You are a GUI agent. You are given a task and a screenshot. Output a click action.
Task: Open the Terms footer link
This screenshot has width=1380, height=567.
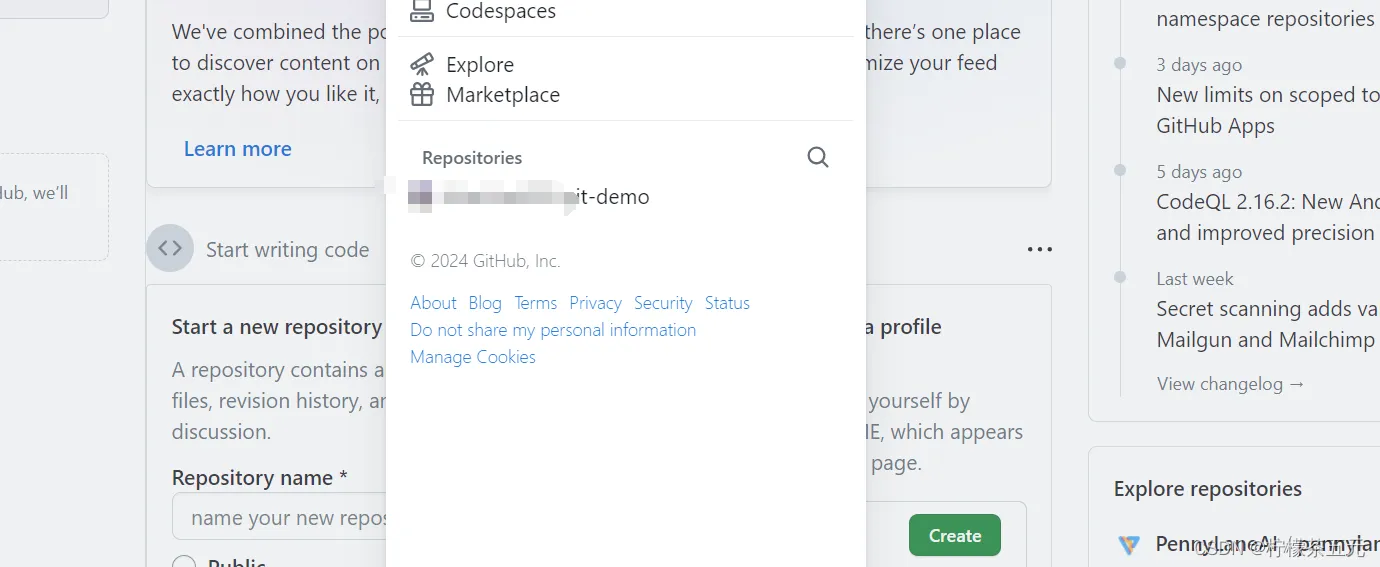(x=535, y=303)
